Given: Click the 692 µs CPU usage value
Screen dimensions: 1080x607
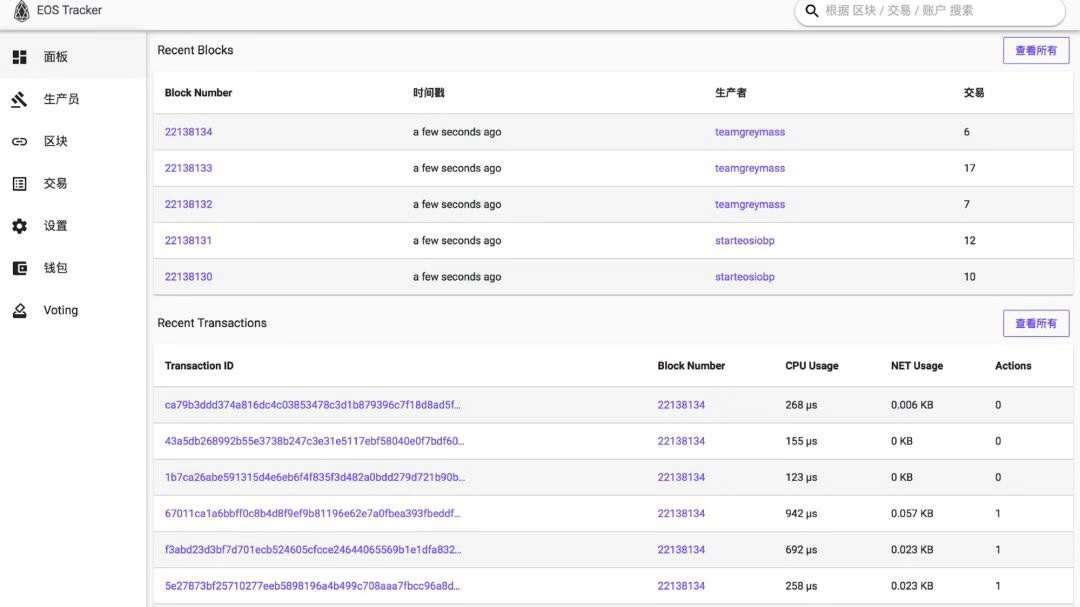Looking at the screenshot, I should (801, 550).
